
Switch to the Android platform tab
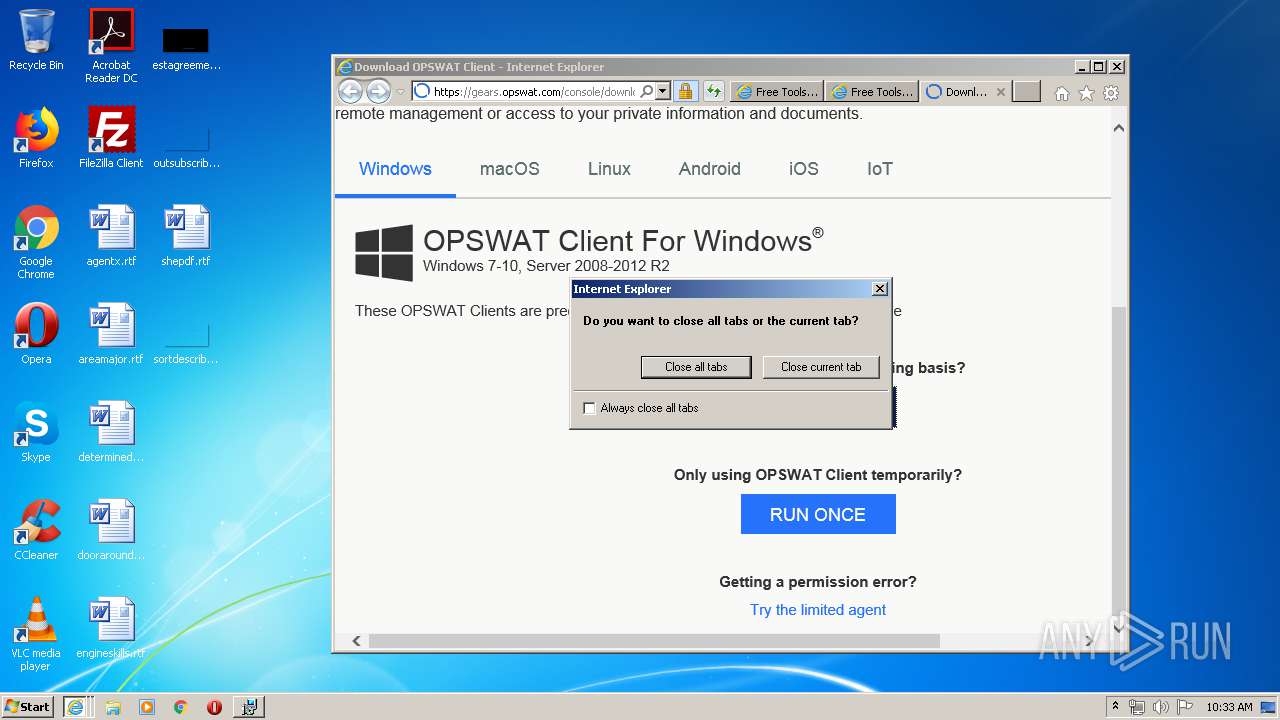710,169
